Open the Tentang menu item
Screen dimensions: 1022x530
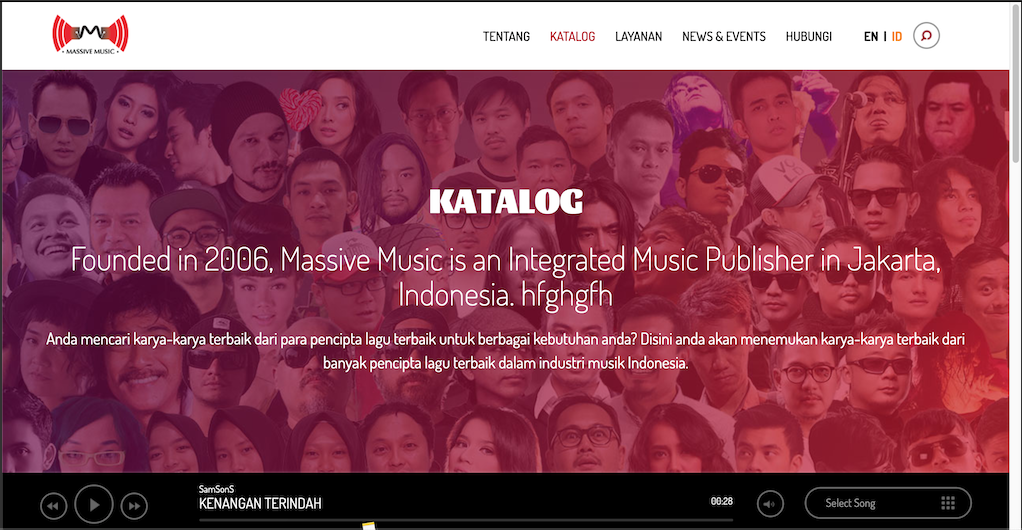(506, 37)
